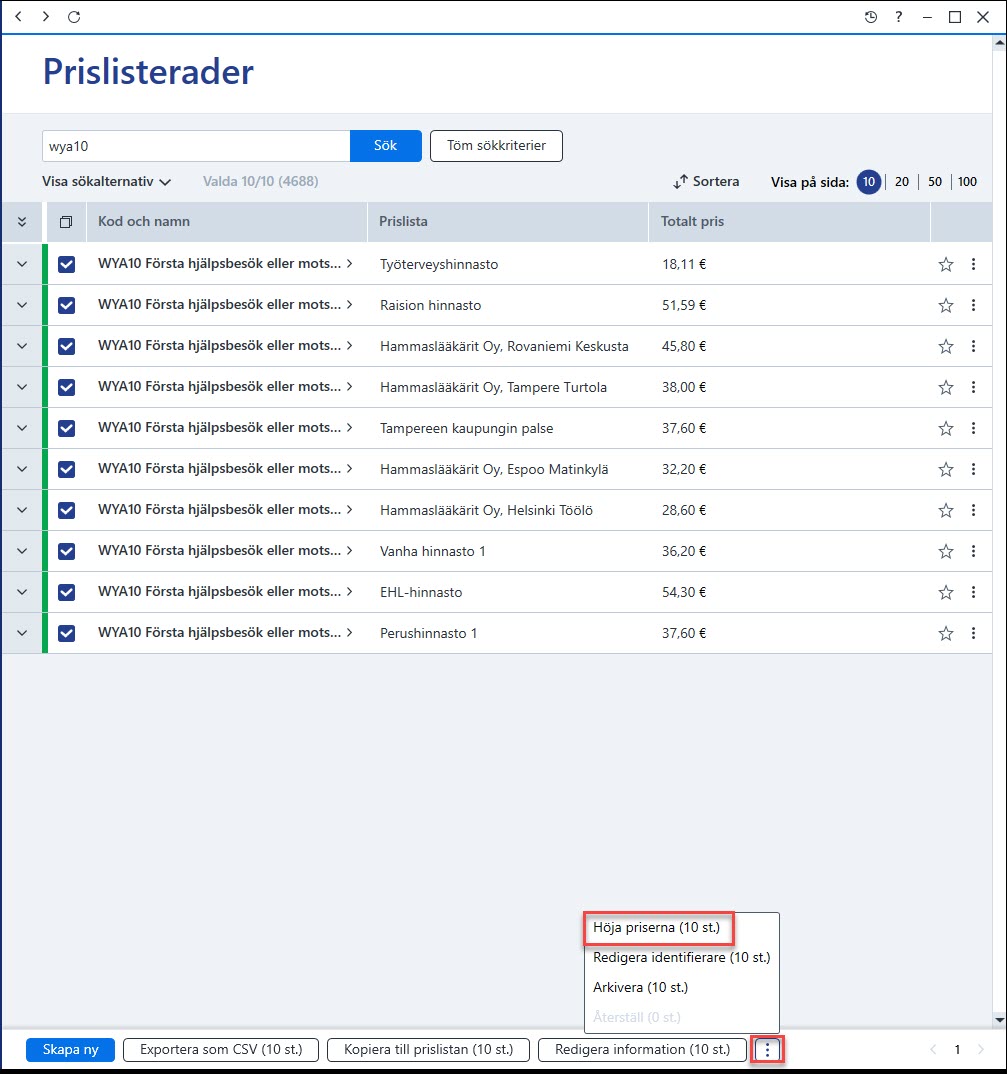Click Kopiera till prislistan (10 st.)
Screen dimensions: 1007x1074
(x=429, y=1049)
